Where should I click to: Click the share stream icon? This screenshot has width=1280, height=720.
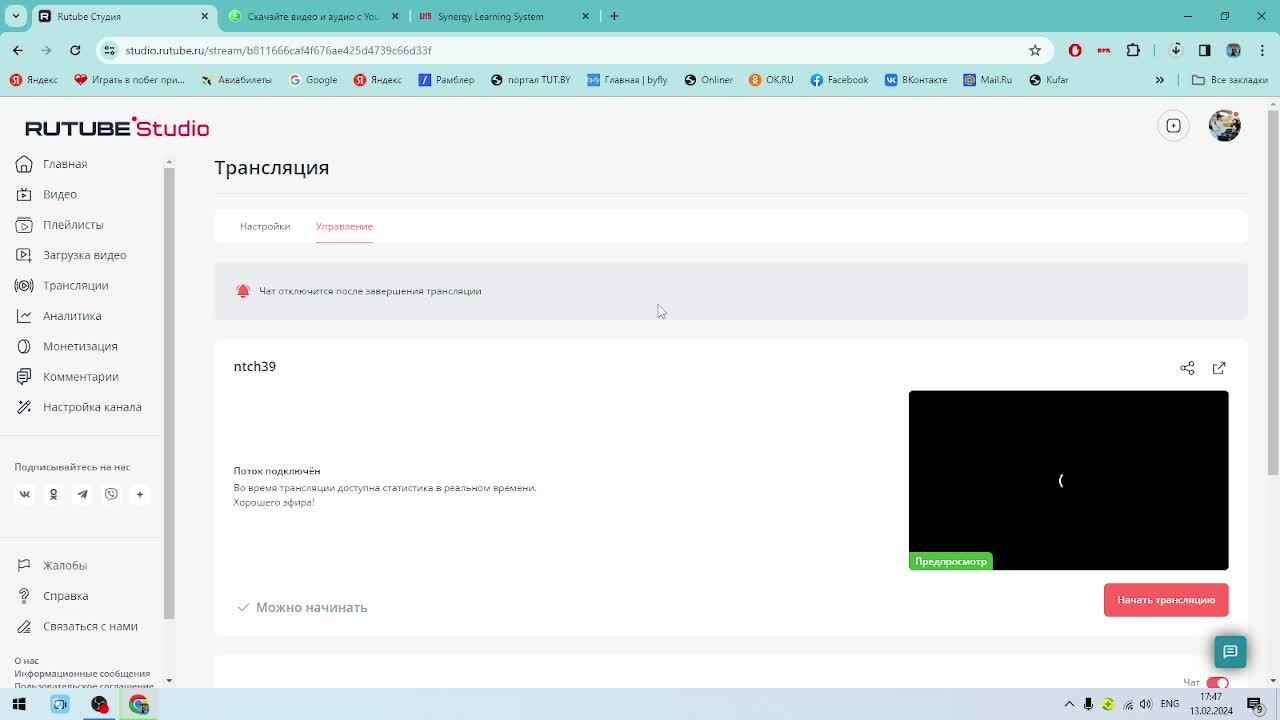coord(1187,368)
